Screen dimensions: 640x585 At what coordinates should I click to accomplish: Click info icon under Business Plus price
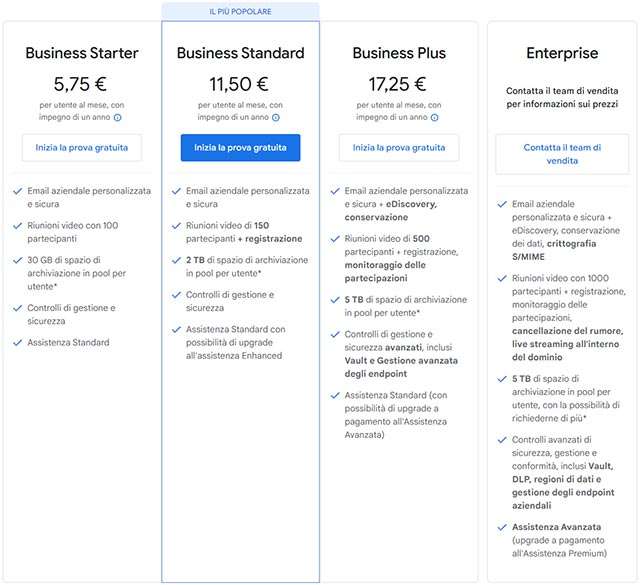tap(433, 117)
